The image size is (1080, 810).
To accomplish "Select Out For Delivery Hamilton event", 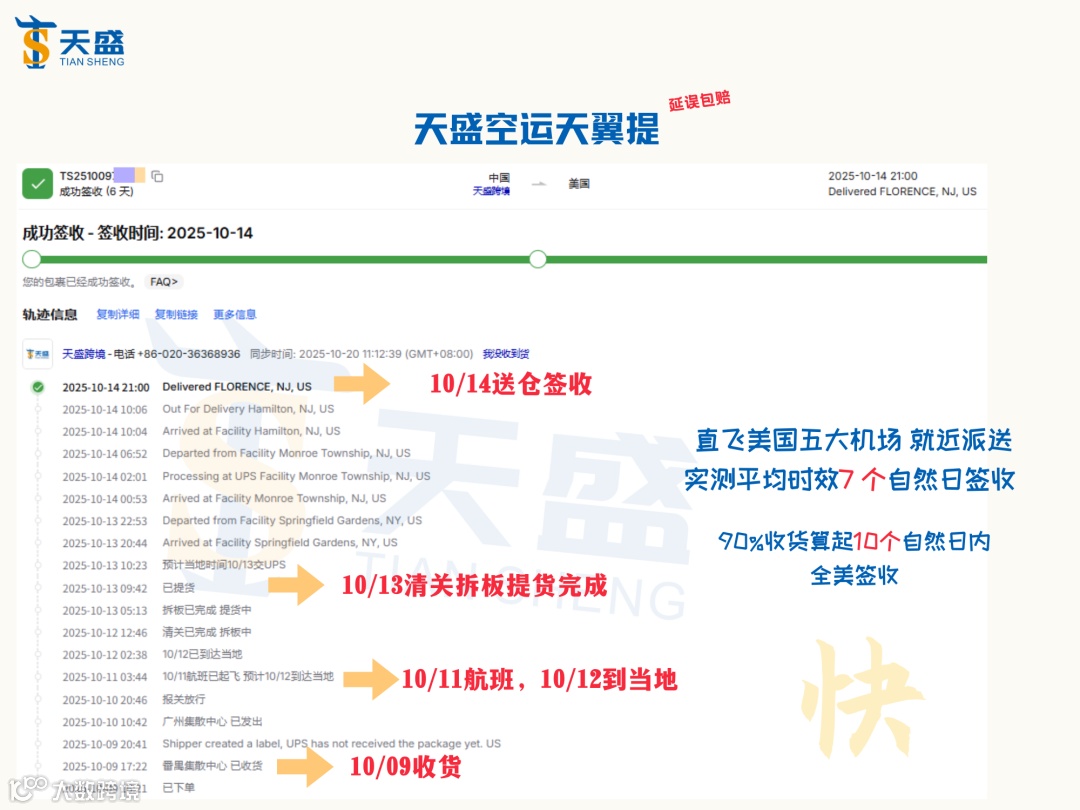I will coord(248,409).
